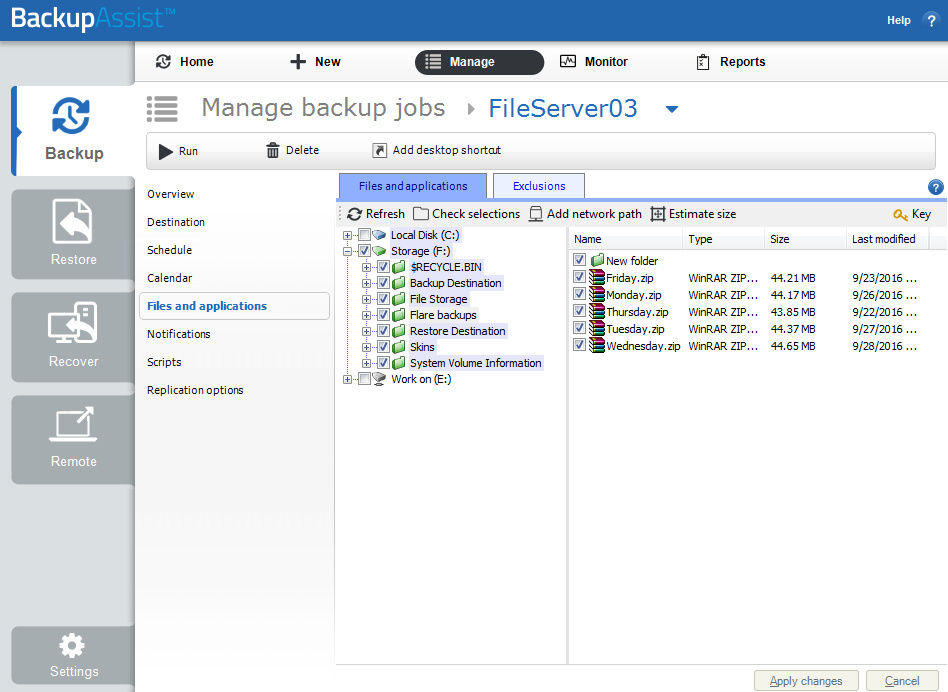Open the Restore section icon
Viewport: 948px width, 692px height.
(x=73, y=222)
